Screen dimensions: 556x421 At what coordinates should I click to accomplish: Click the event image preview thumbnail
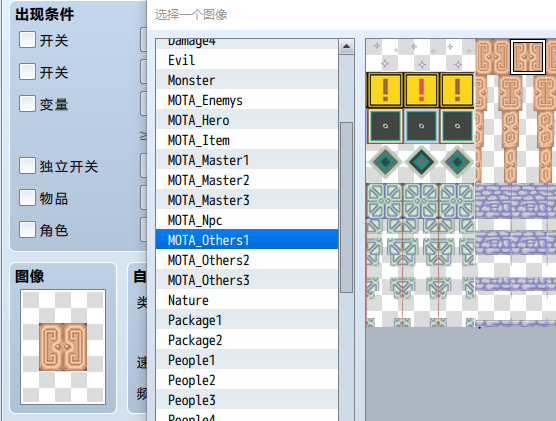[x=63, y=347]
